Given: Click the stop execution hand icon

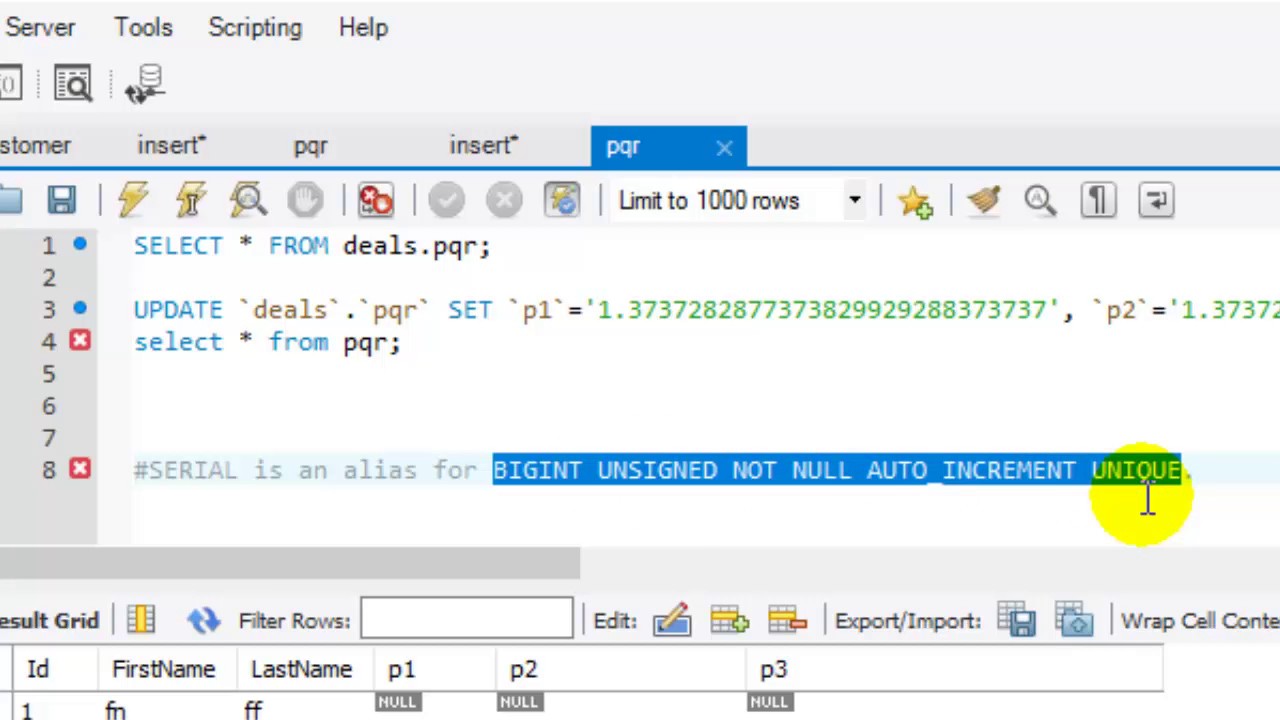Looking at the screenshot, I should pyautogui.click(x=305, y=200).
